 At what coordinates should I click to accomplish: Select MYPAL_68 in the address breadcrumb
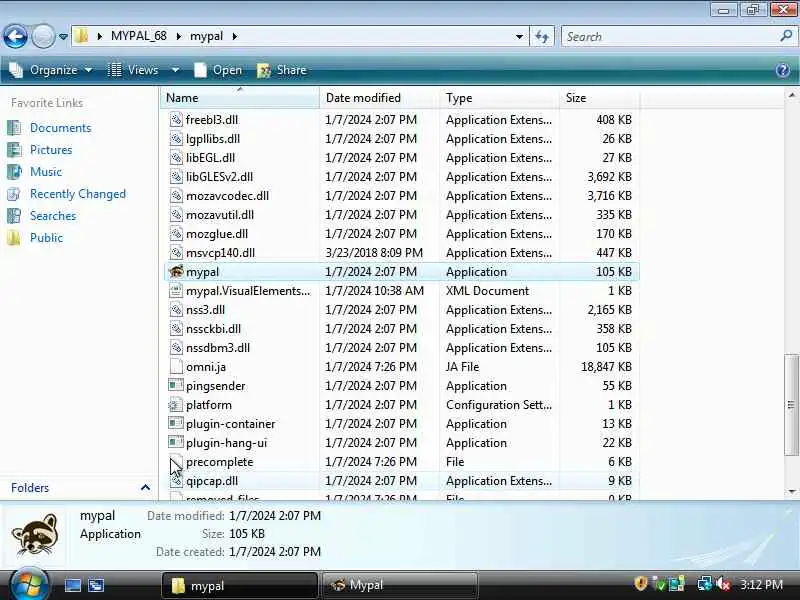(138, 36)
